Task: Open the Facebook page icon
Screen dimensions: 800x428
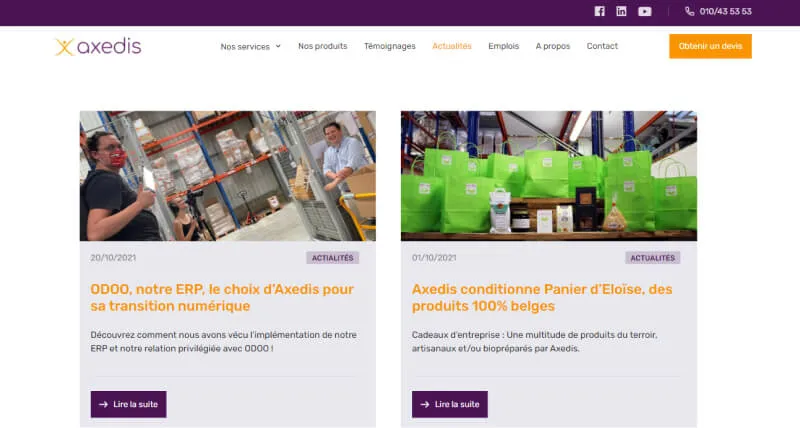Action: coord(599,11)
